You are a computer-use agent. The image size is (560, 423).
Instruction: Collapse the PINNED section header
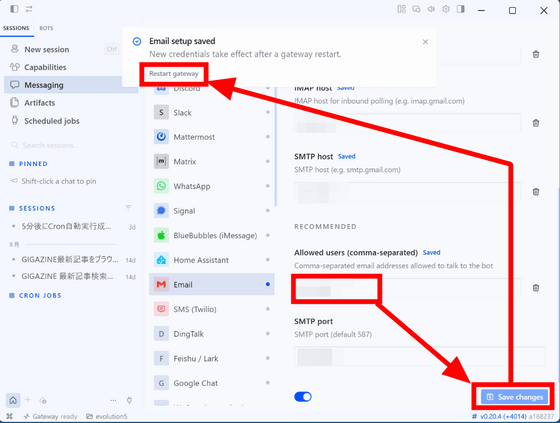tap(28, 164)
